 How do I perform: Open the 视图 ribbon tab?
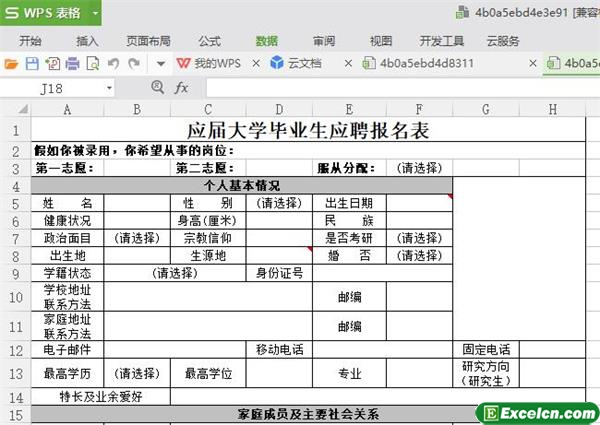(381, 41)
